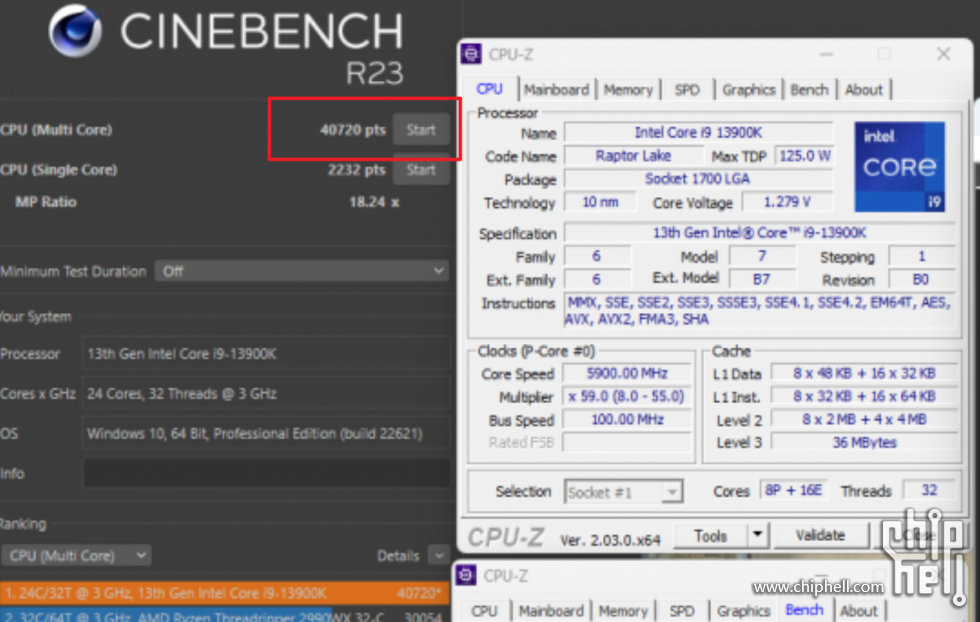This screenshot has height=622, width=980.
Task: Click the MP Ratio value 18.24 x
Action: (x=374, y=202)
